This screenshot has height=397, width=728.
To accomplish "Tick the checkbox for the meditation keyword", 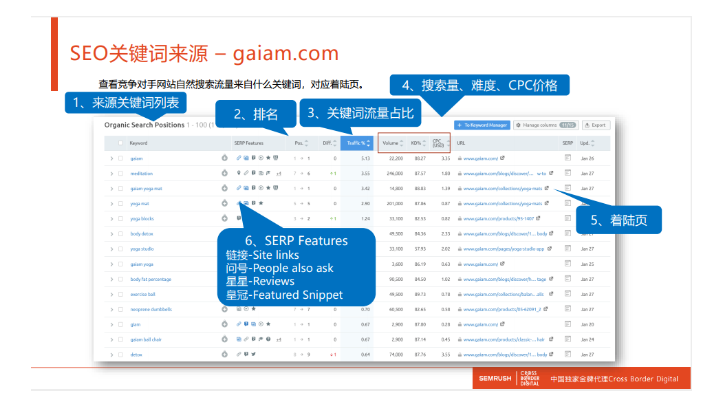I will point(121,174).
